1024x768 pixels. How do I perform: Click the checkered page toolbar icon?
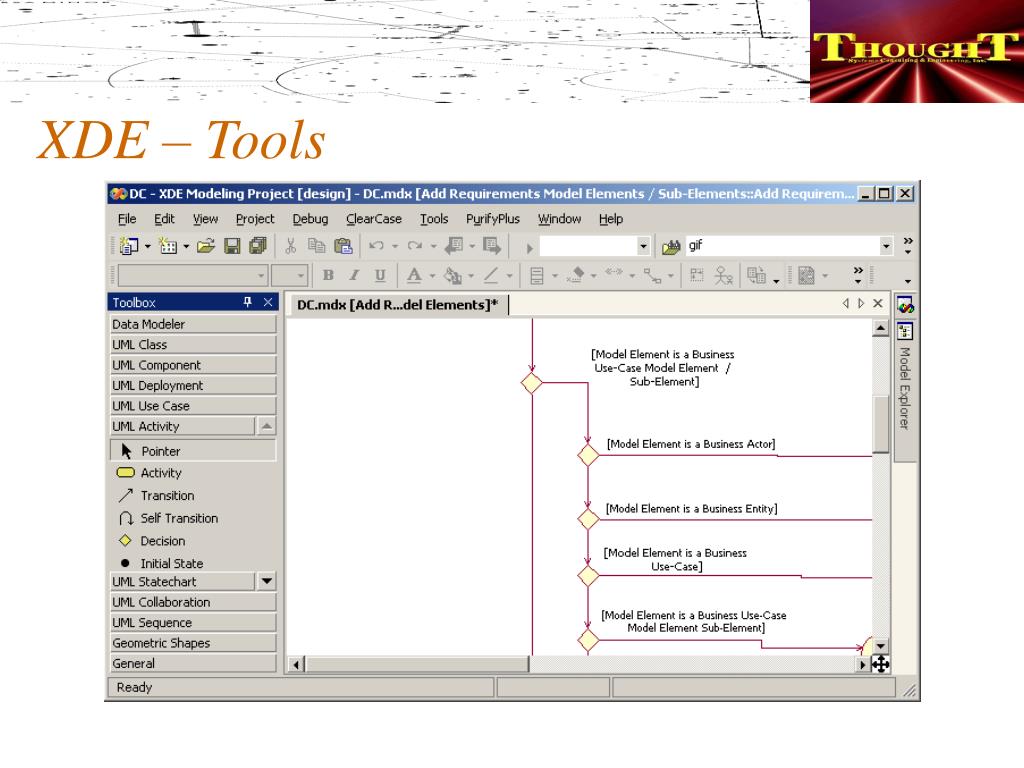click(807, 276)
